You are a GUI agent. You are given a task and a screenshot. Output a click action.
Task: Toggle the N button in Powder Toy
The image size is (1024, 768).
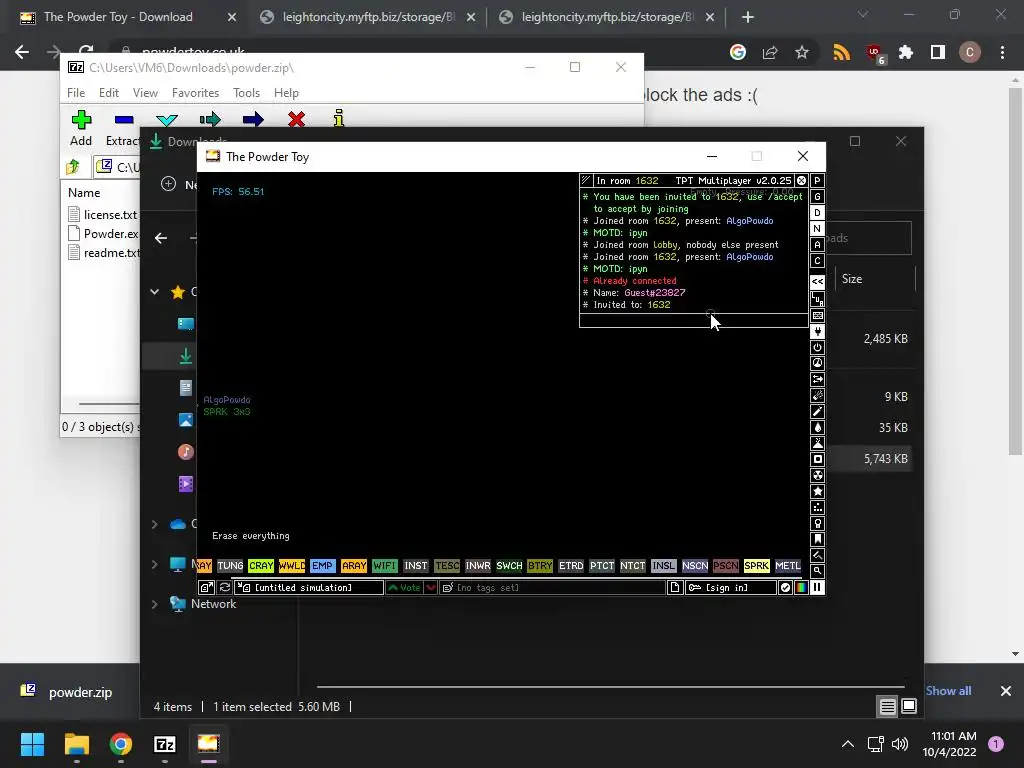[817, 229]
